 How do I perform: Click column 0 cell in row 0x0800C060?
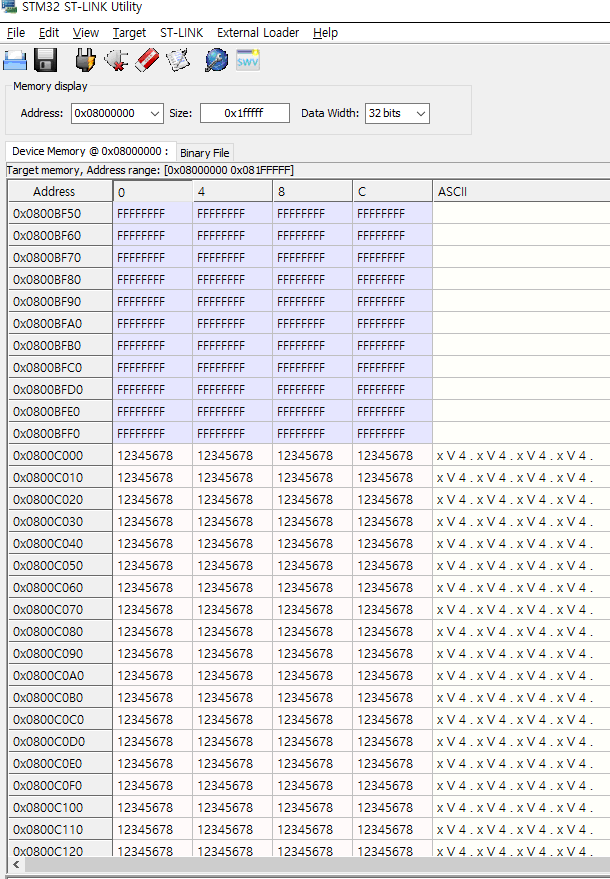click(x=152, y=587)
